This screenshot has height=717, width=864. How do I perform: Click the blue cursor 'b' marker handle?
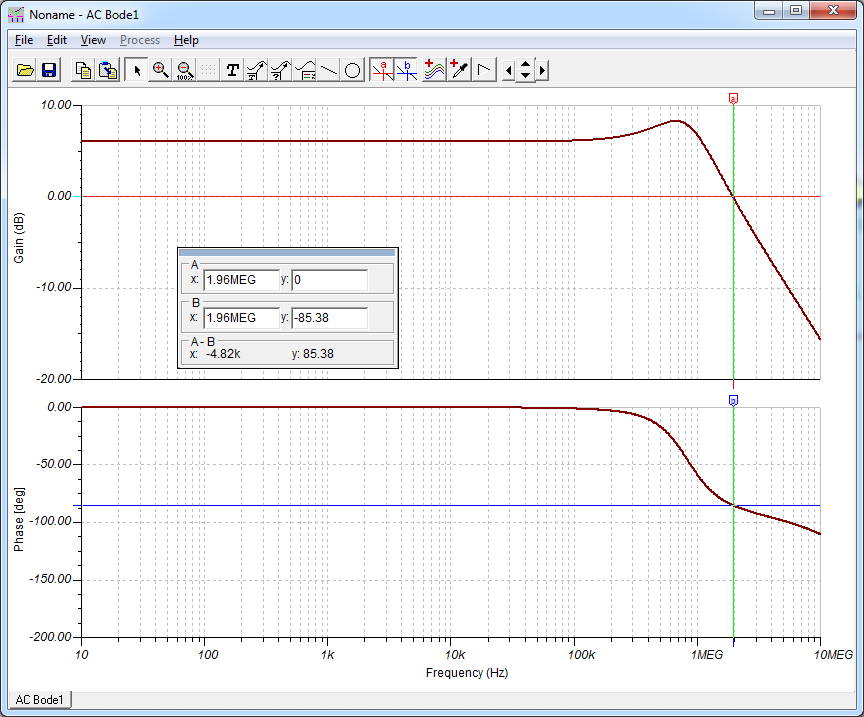click(733, 401)
